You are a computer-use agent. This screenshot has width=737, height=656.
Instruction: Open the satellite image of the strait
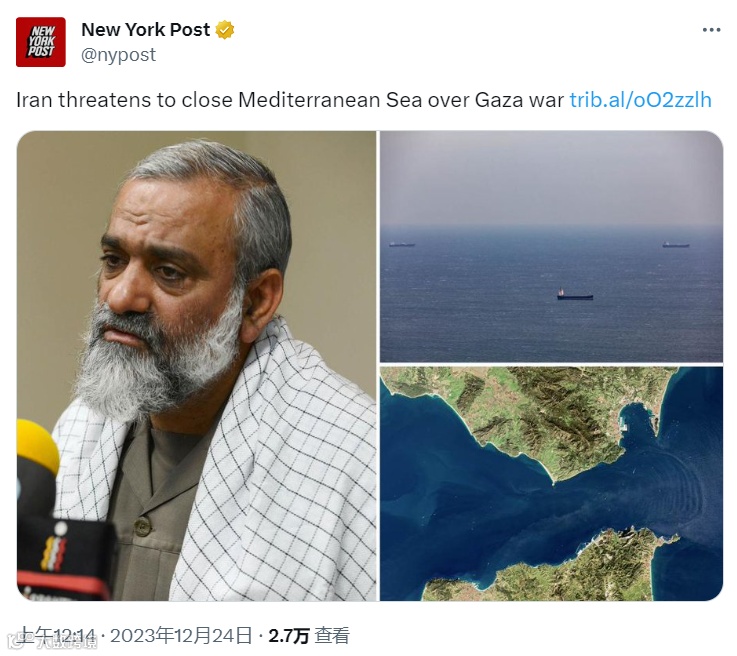[551, 484]
